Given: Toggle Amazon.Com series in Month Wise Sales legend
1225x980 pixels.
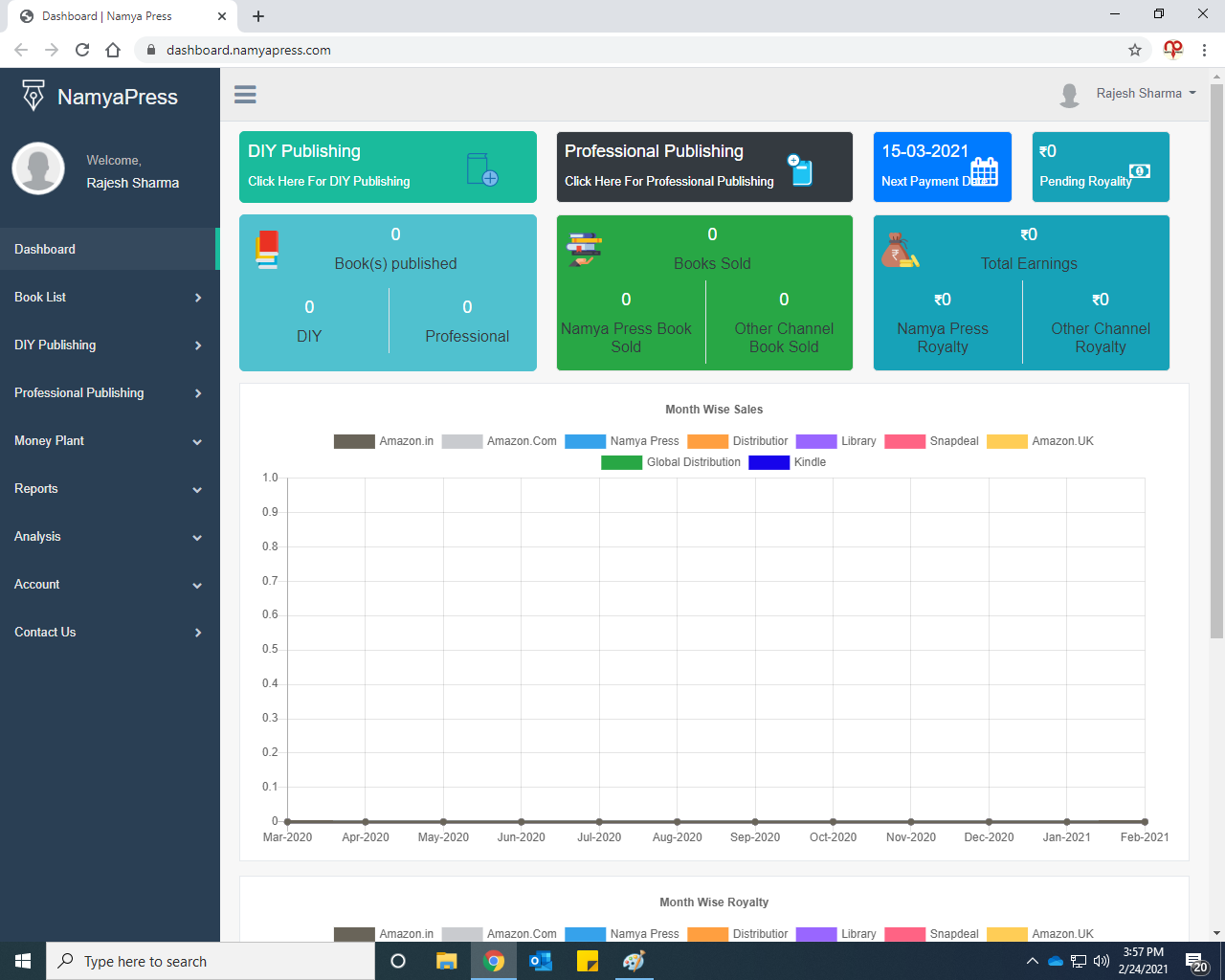Looking at the screenshot, I should [499, 441].
